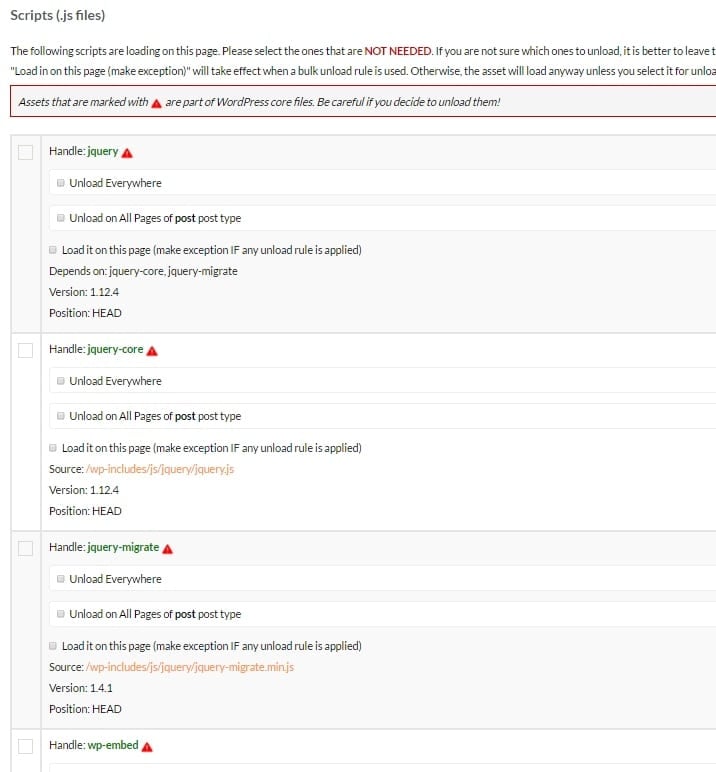Enable Unload Everywhere for jquery
This screenshot has width=716, height=772.
click(61, 183)
